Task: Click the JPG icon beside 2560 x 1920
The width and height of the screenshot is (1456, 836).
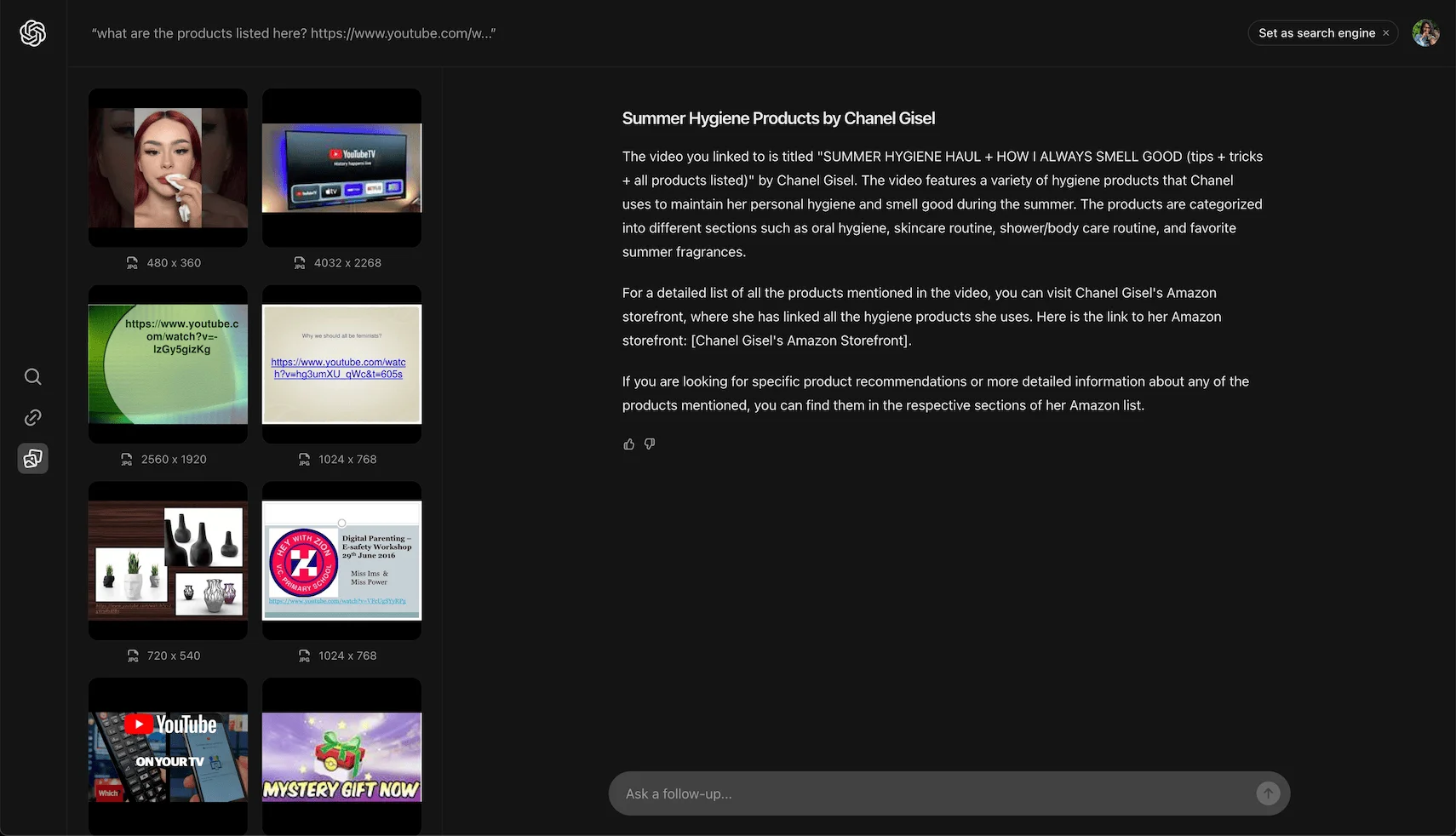Action: click(x=126, y=459)
